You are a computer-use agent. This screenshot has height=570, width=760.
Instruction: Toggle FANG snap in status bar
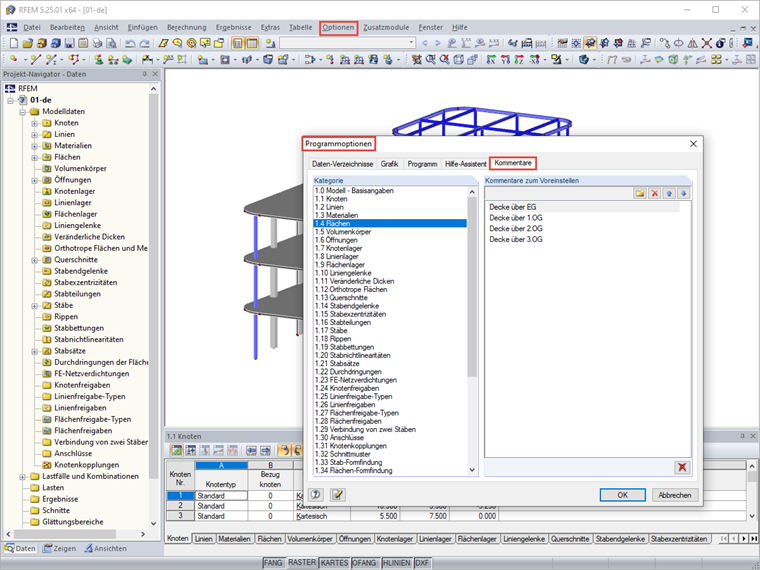pos(273,563)
